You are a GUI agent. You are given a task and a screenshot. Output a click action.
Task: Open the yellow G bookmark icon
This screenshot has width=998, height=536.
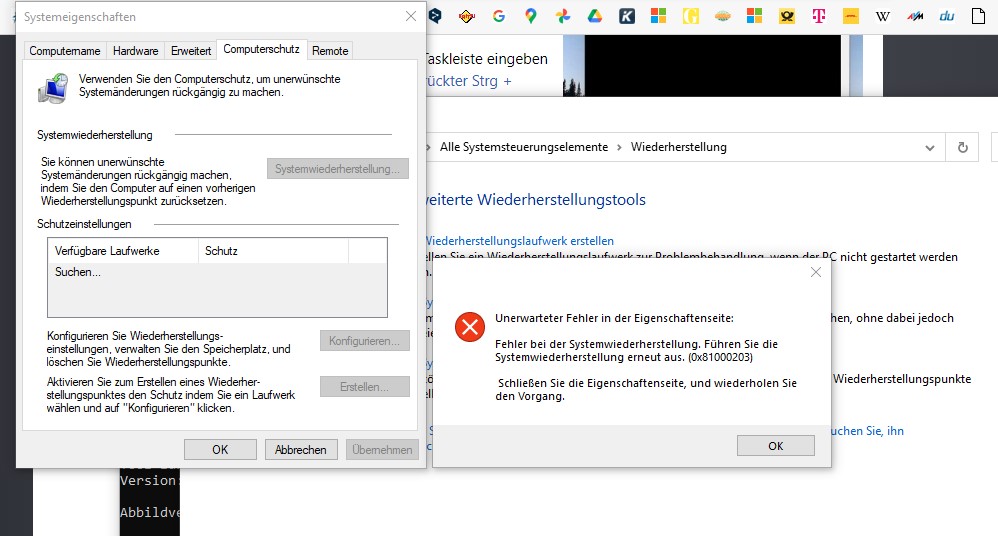(691, 17)
